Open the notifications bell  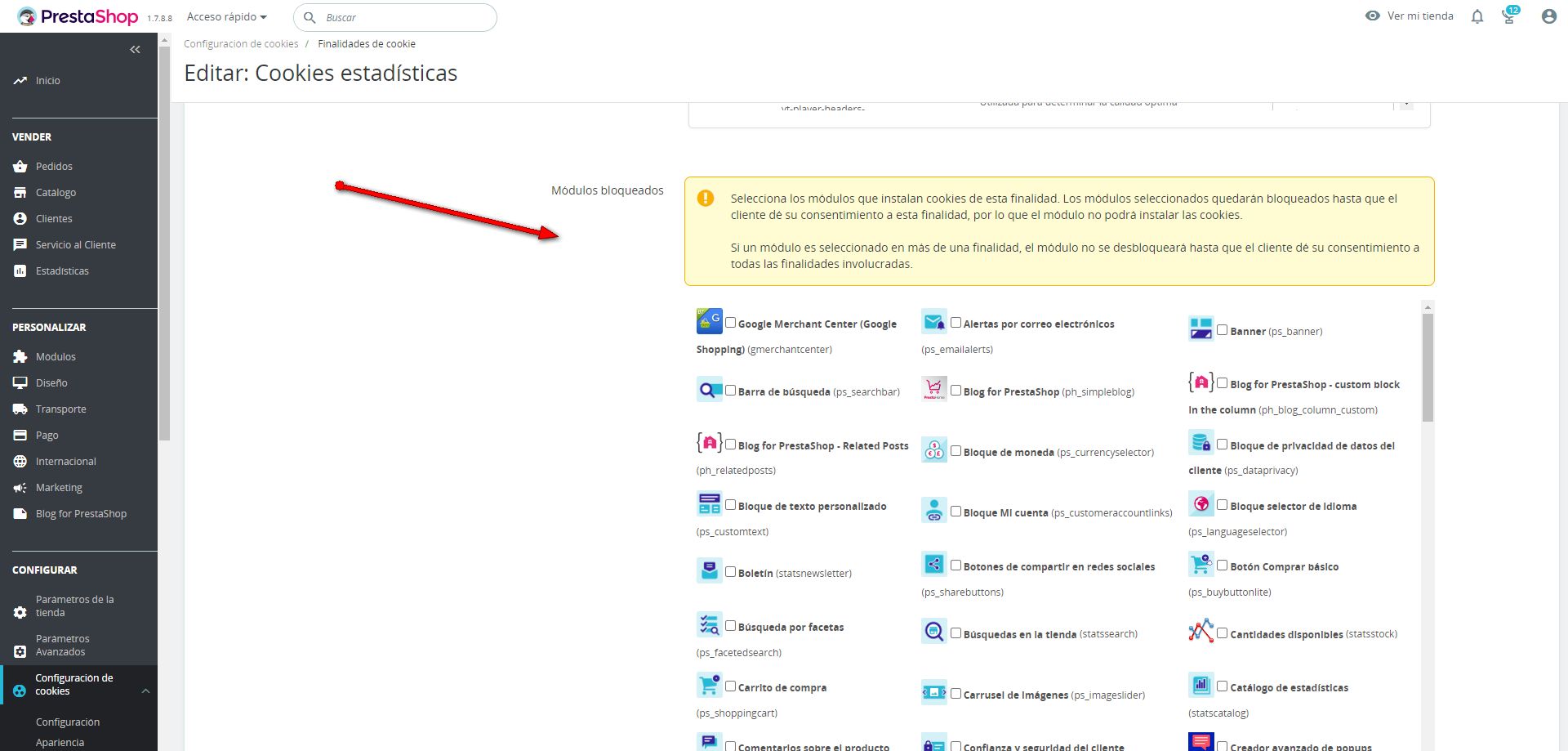coord(1477,16)
